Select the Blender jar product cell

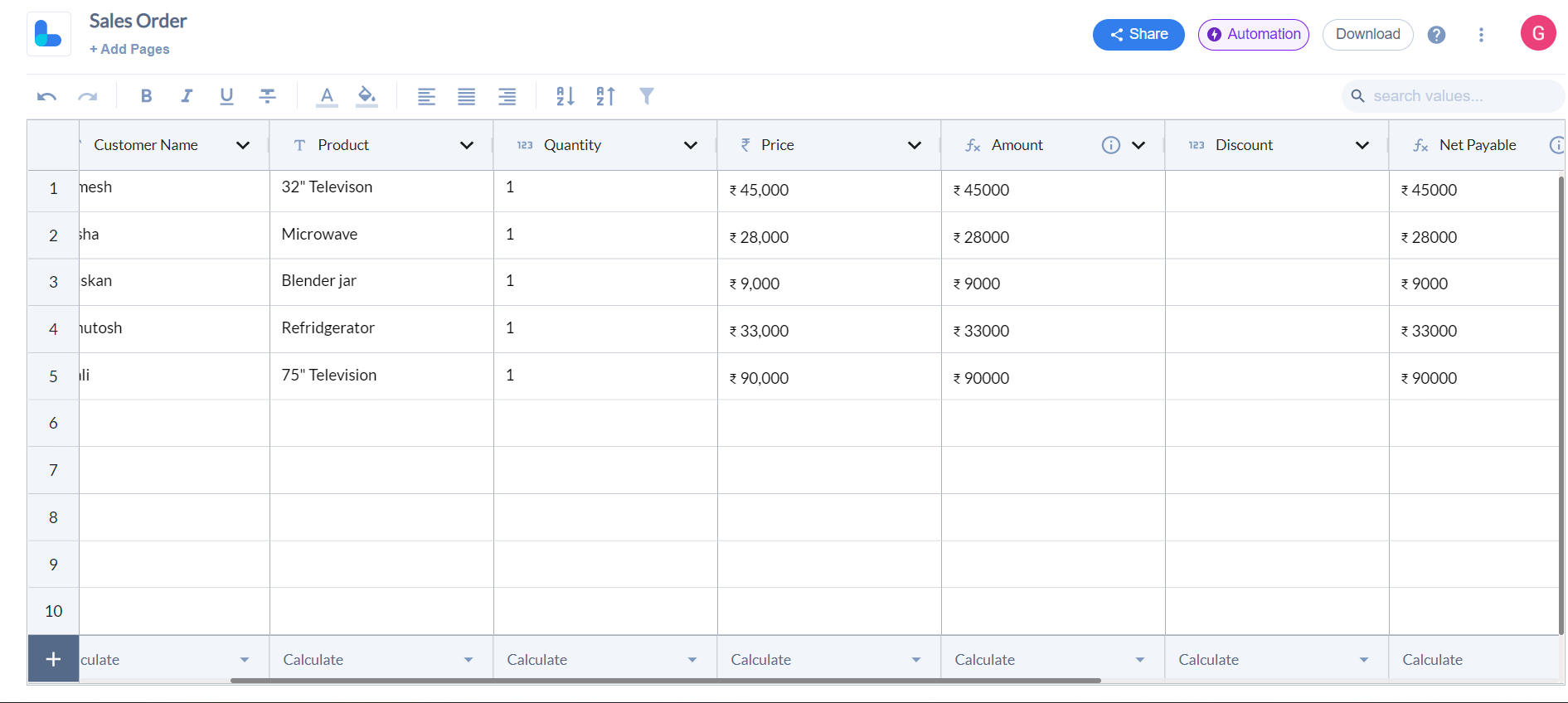pos(381,283)
